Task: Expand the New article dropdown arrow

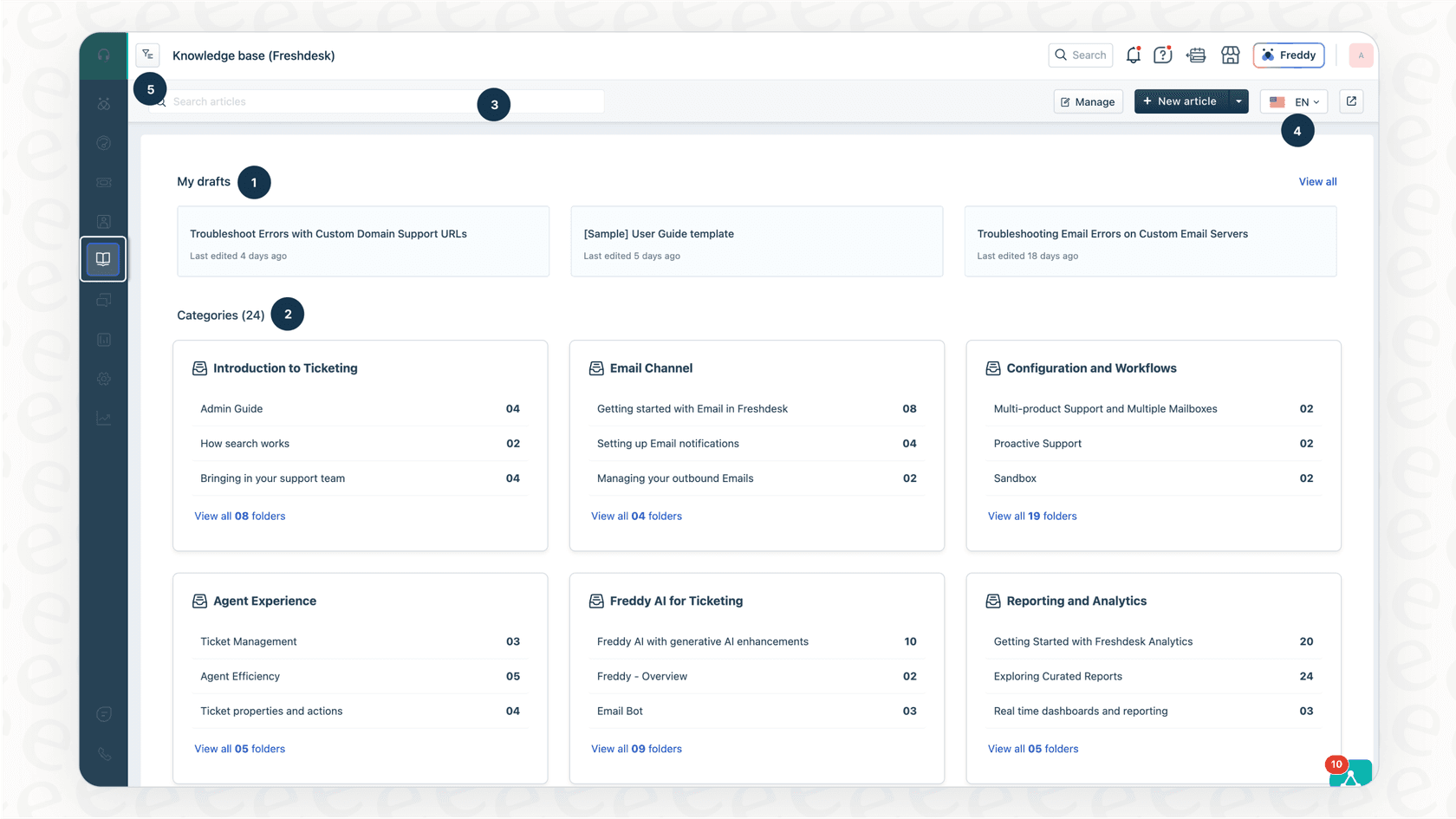Action: [1239, 101]
